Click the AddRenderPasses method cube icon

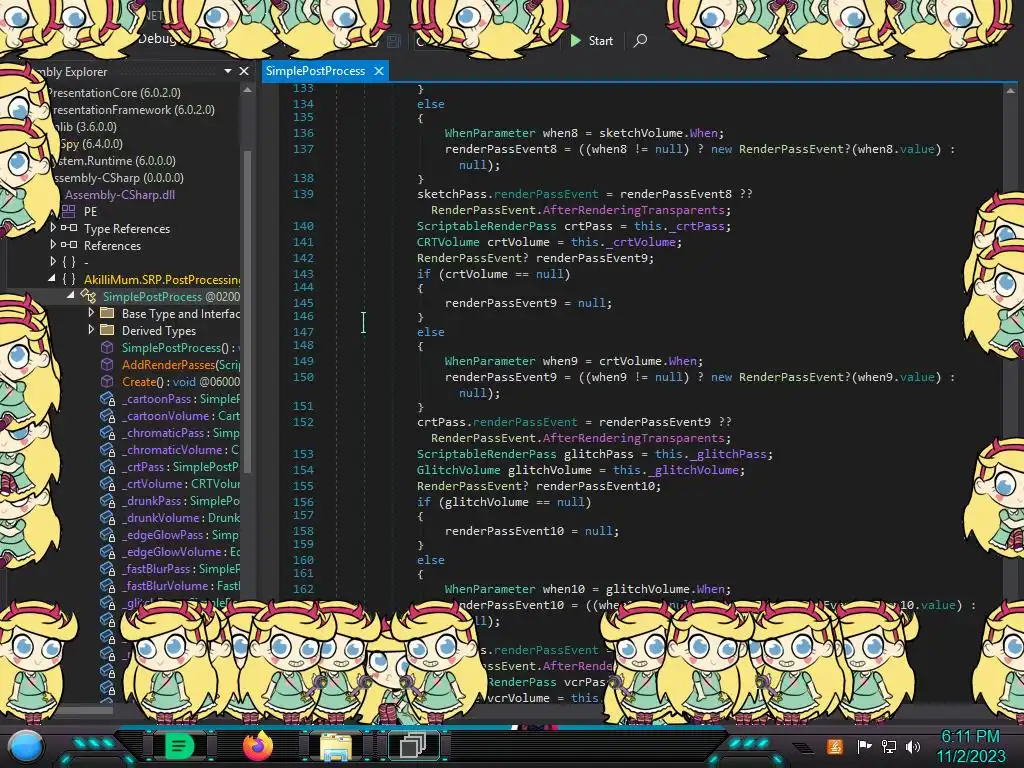[107, 364]
